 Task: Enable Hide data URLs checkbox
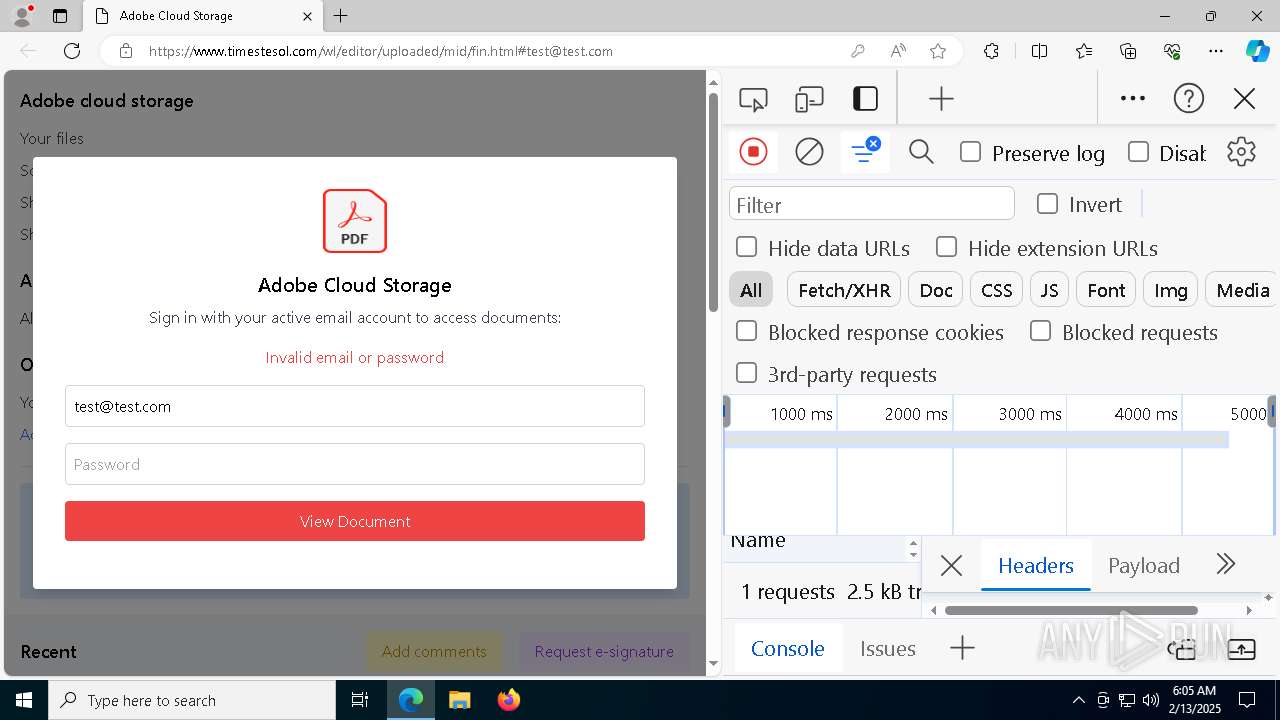pyautogui.click(x=746, y=247)
